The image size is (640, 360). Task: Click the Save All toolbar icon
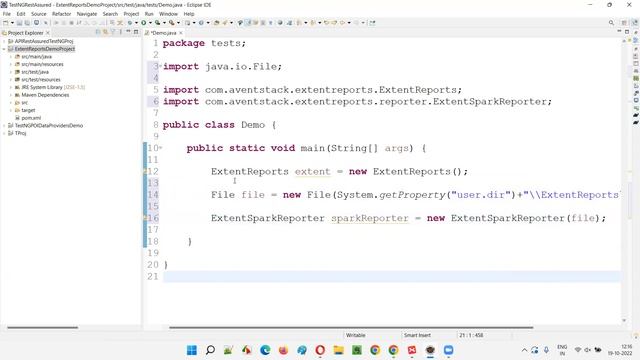click(x=27, y=23)
